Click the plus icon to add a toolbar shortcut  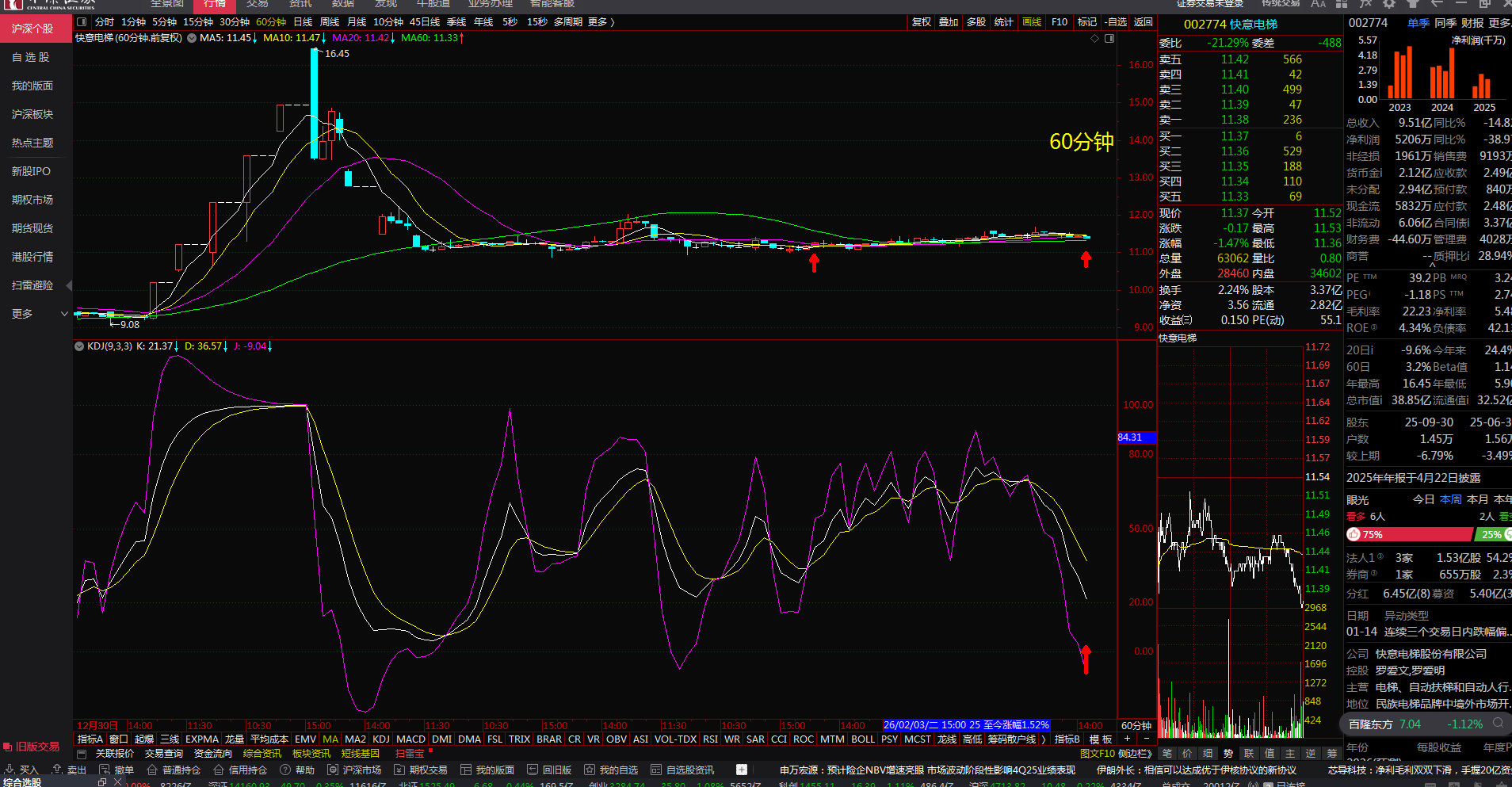point(742,770)
